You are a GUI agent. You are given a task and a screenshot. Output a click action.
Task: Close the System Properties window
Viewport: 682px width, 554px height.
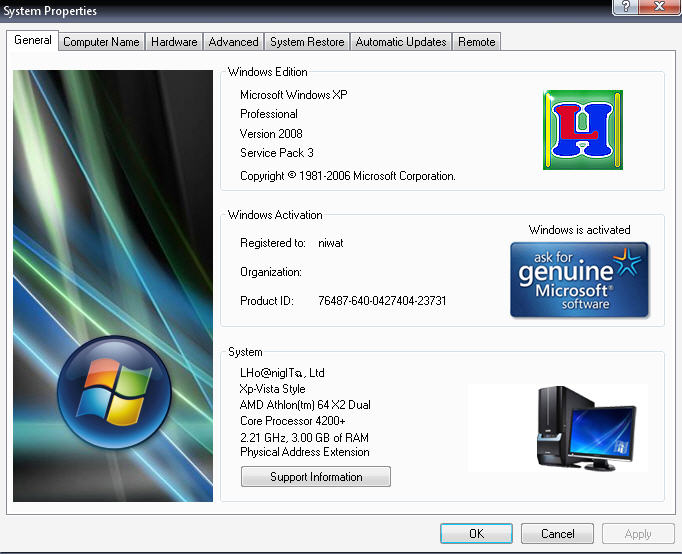click(659, 7)
